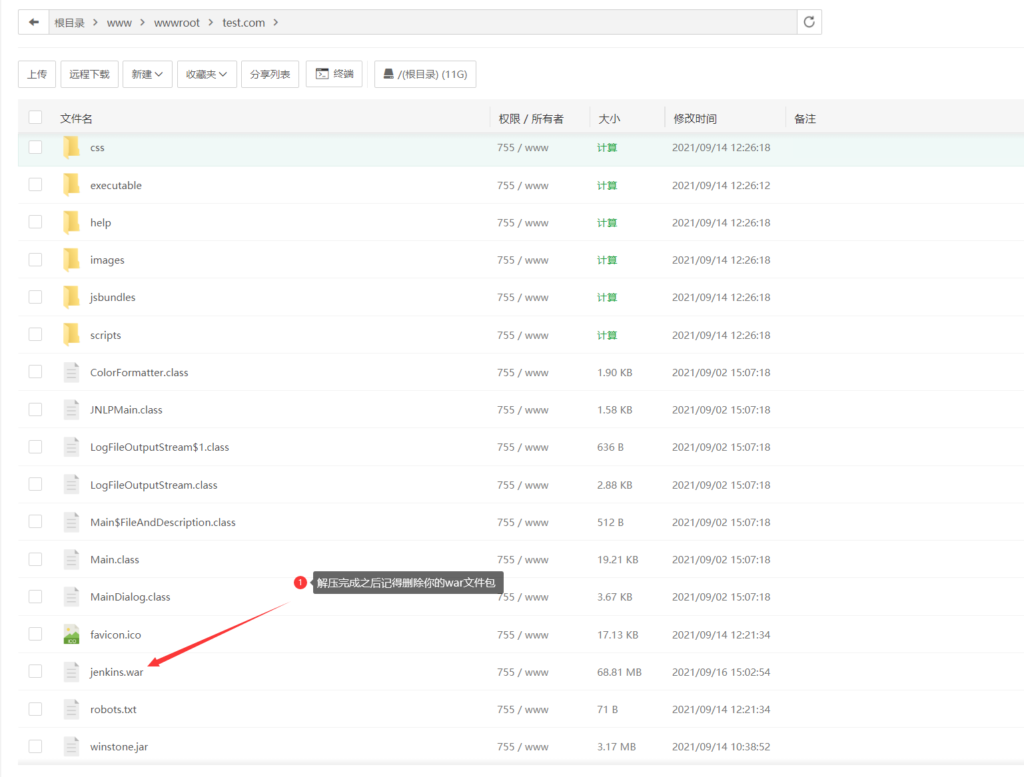1024x777 pixels.
Task: Sort files by 修改时间 column header
Action: [695, 119]
